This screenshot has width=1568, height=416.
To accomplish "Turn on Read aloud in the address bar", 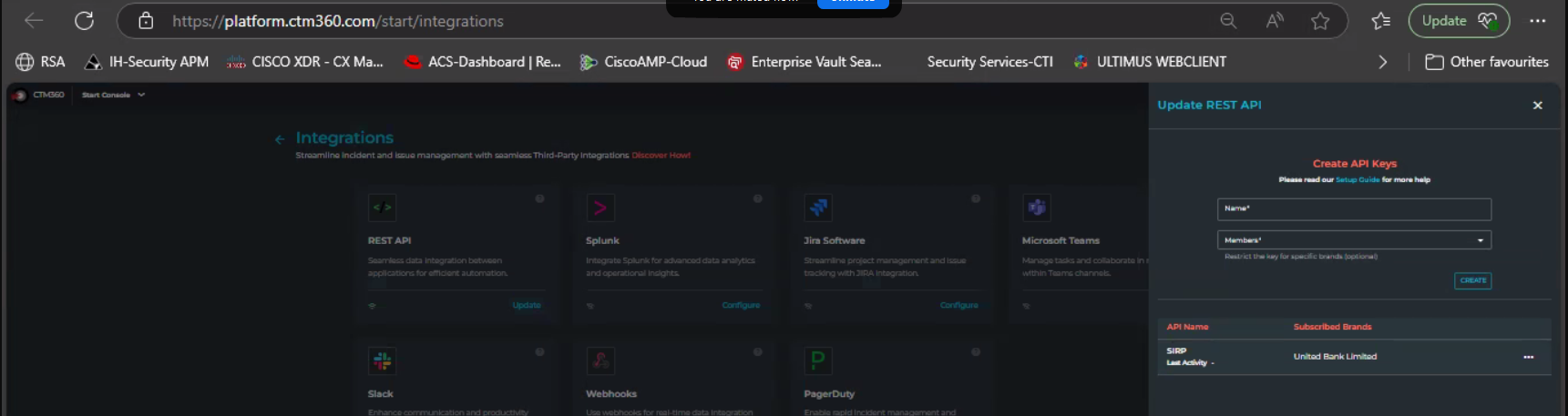I will pyautogui.click(x=1275, y=21).
